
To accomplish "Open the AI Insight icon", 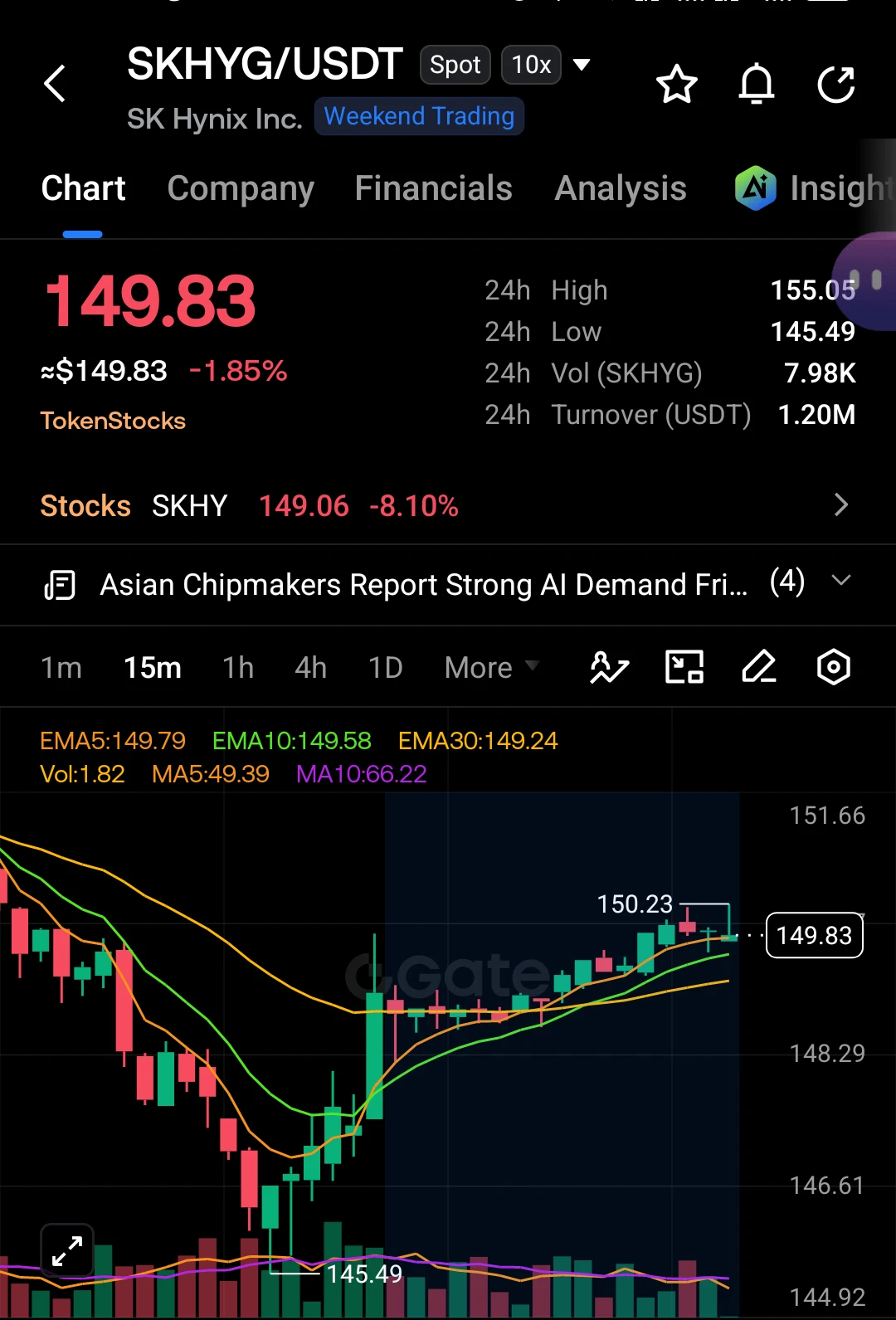I will 756,188.
